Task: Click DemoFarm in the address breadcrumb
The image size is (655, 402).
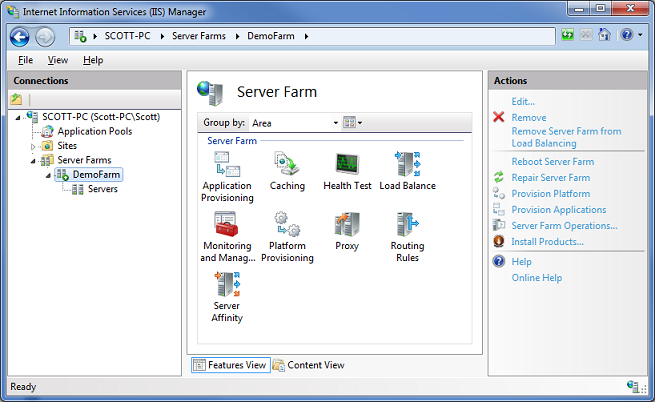Action: pos(271,36)
